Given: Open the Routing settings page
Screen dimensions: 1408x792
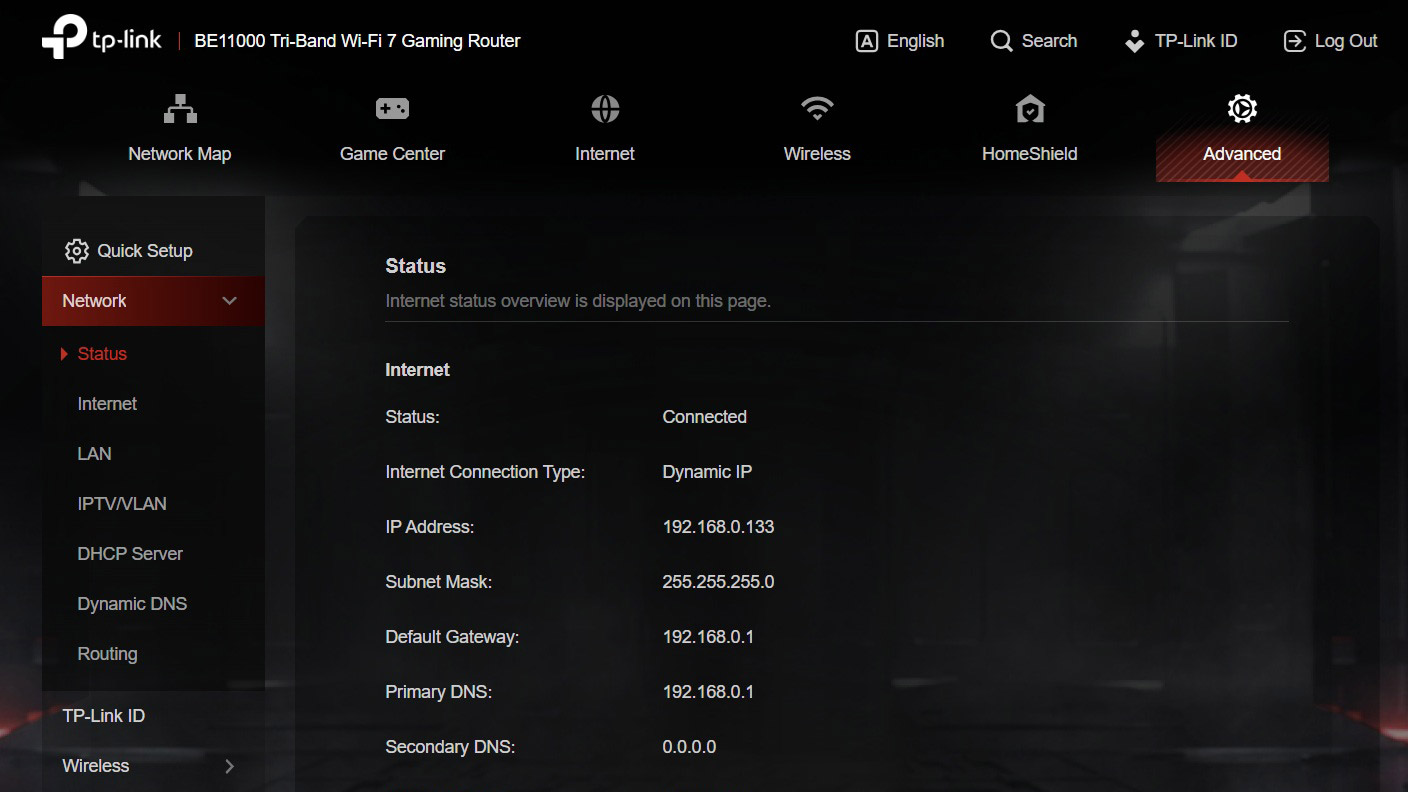Looking at the screenshot, I should (x=107, y=654).
